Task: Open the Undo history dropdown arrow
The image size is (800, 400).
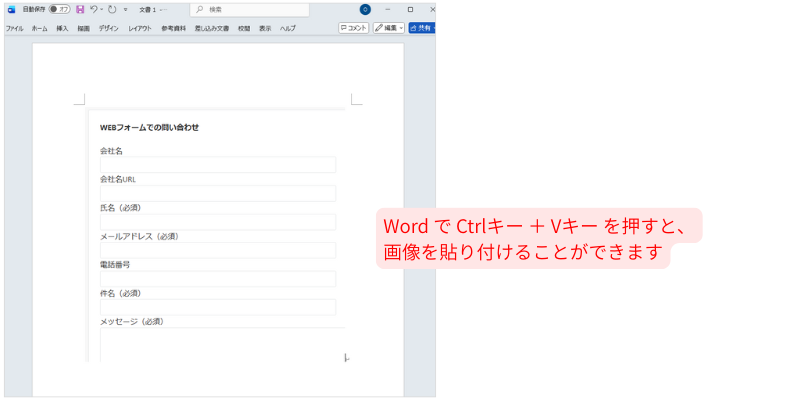Action: tap(102, 9)
